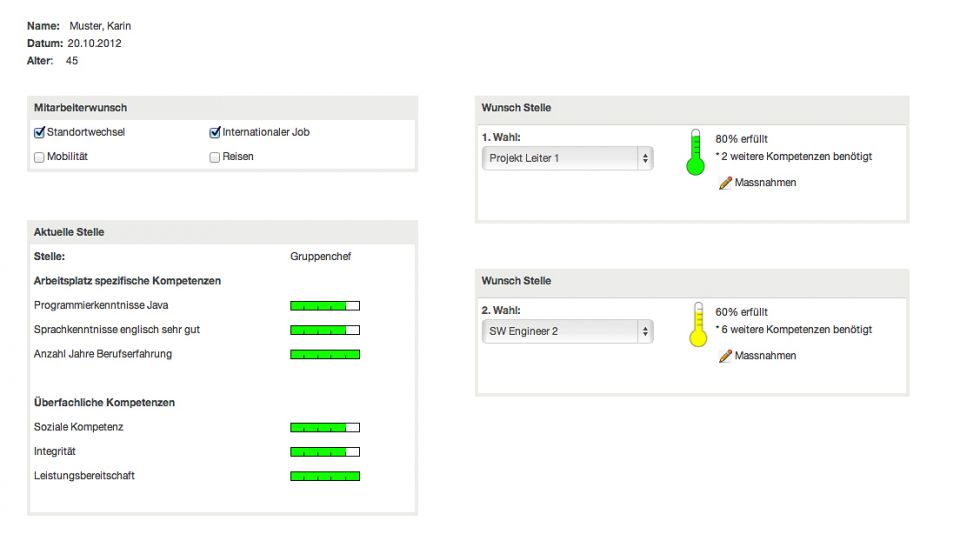Click the Anzahl Jahre Berufserfahrung rating bar
The height and width of the screenshot is (541, 960).
(325, 354)
